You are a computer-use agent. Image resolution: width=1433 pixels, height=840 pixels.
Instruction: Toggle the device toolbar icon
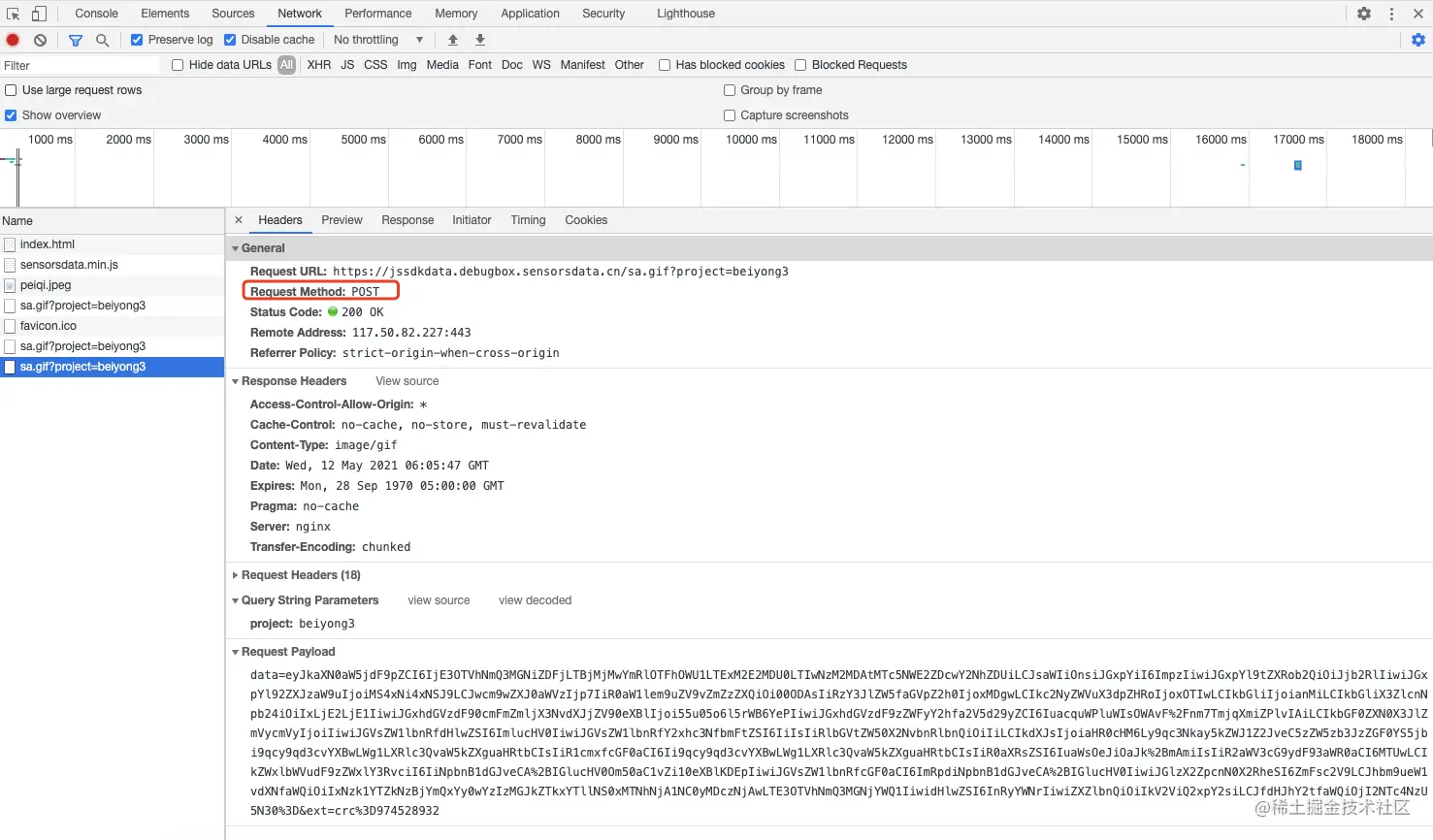click(x=39, y=14)
